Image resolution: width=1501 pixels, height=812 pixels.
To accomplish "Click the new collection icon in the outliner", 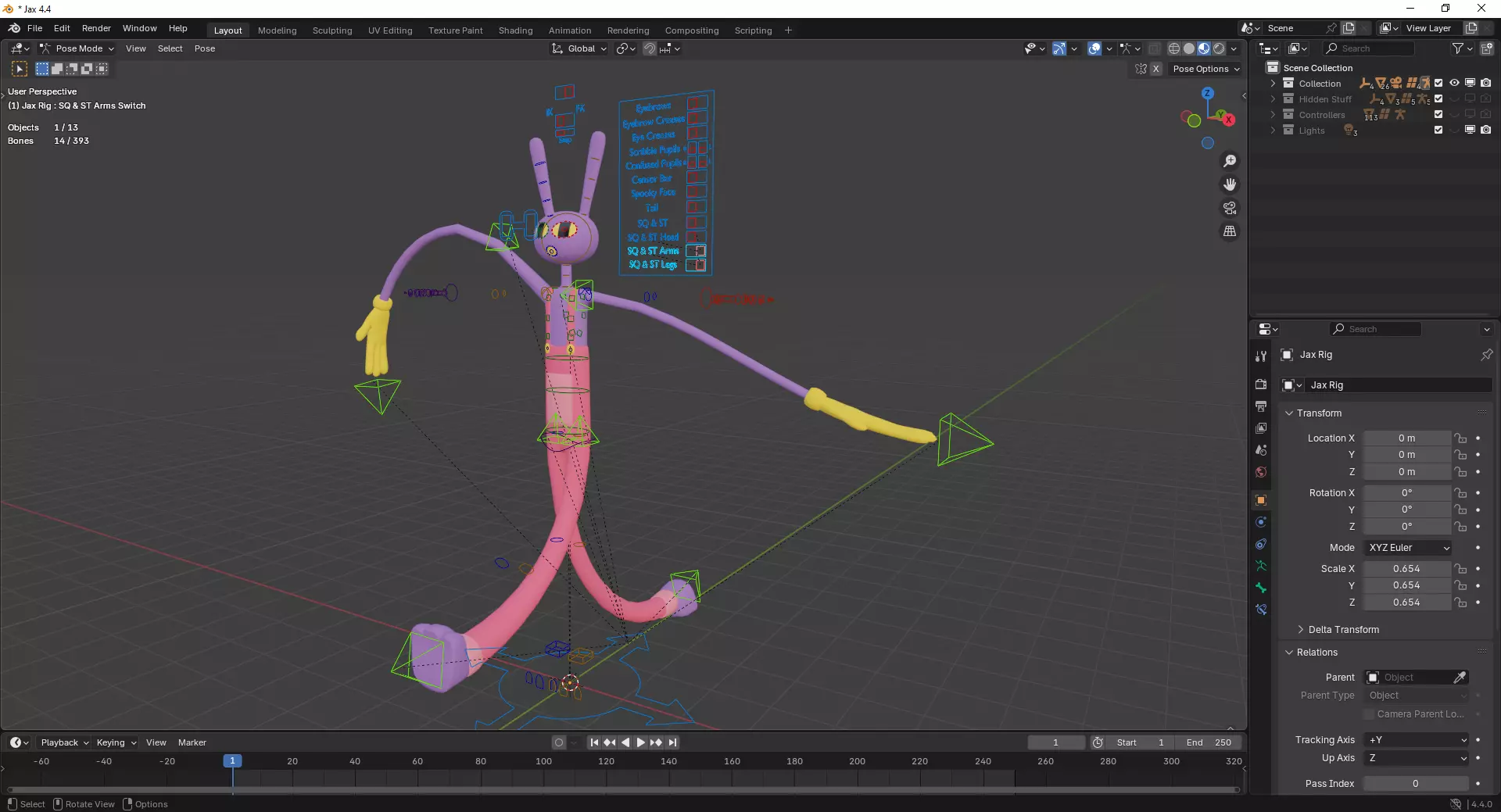I will pyautogui.click(x=1487, y=48).
